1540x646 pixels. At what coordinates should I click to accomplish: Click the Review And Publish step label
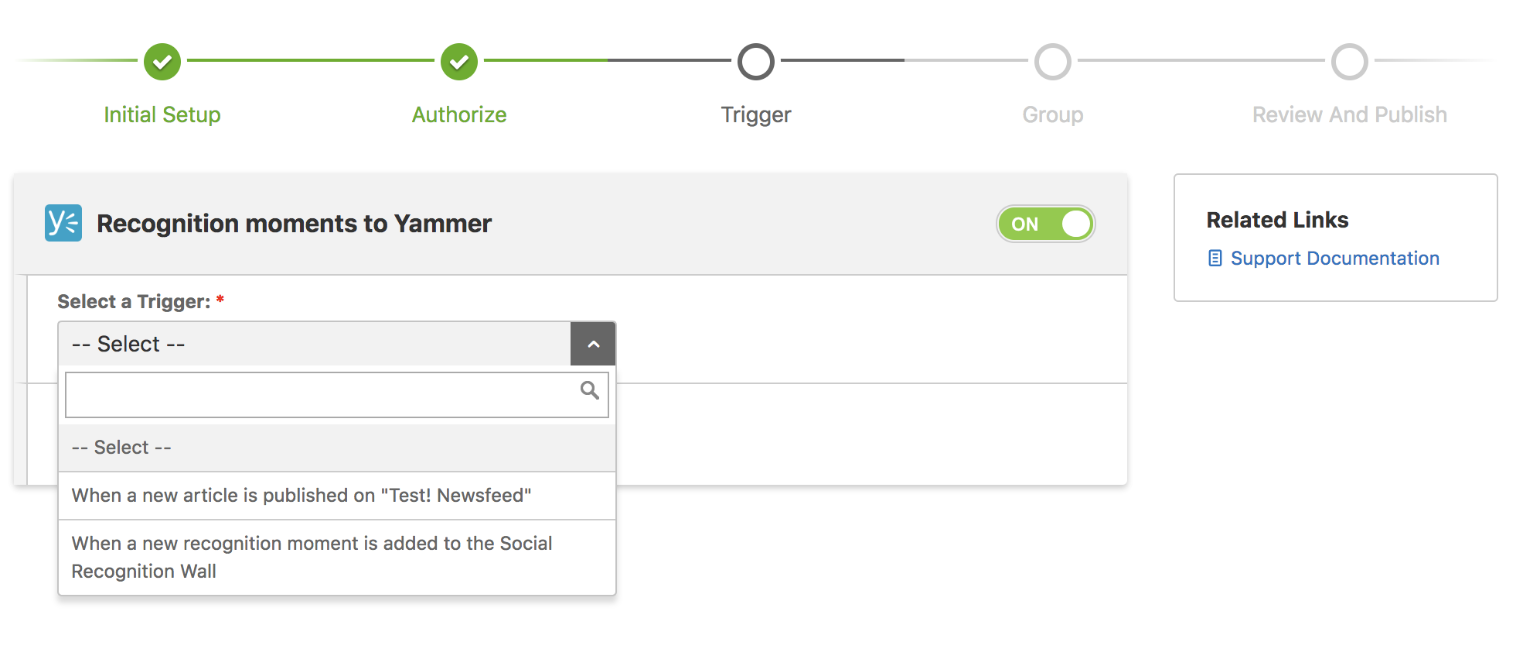point(1349,115)
